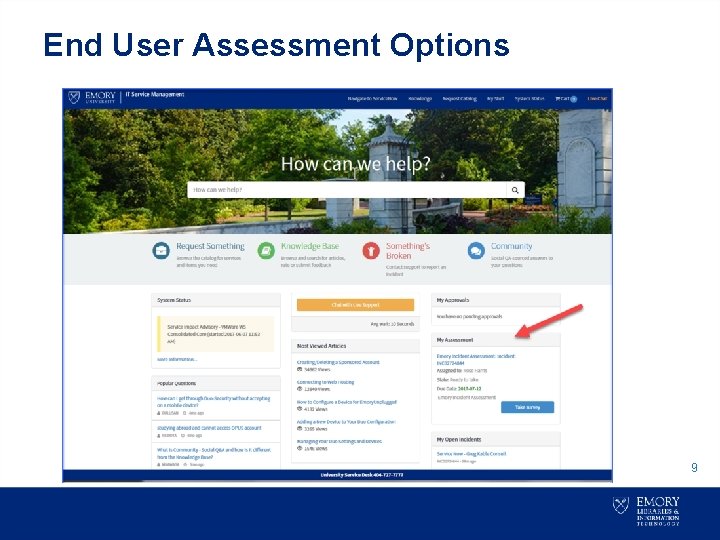Open the Cart in the top navigation
This screenshot has width=720, height=540.
tap(566, 99)
